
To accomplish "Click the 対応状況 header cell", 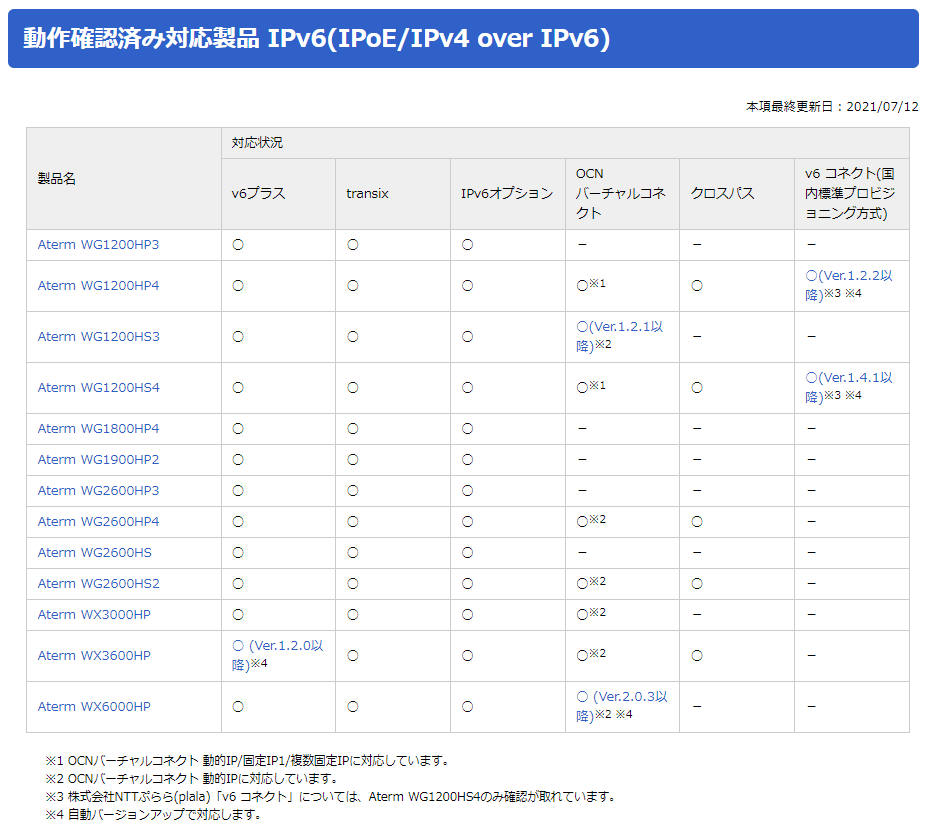I will pyautogui.click(x=565, y=143).
